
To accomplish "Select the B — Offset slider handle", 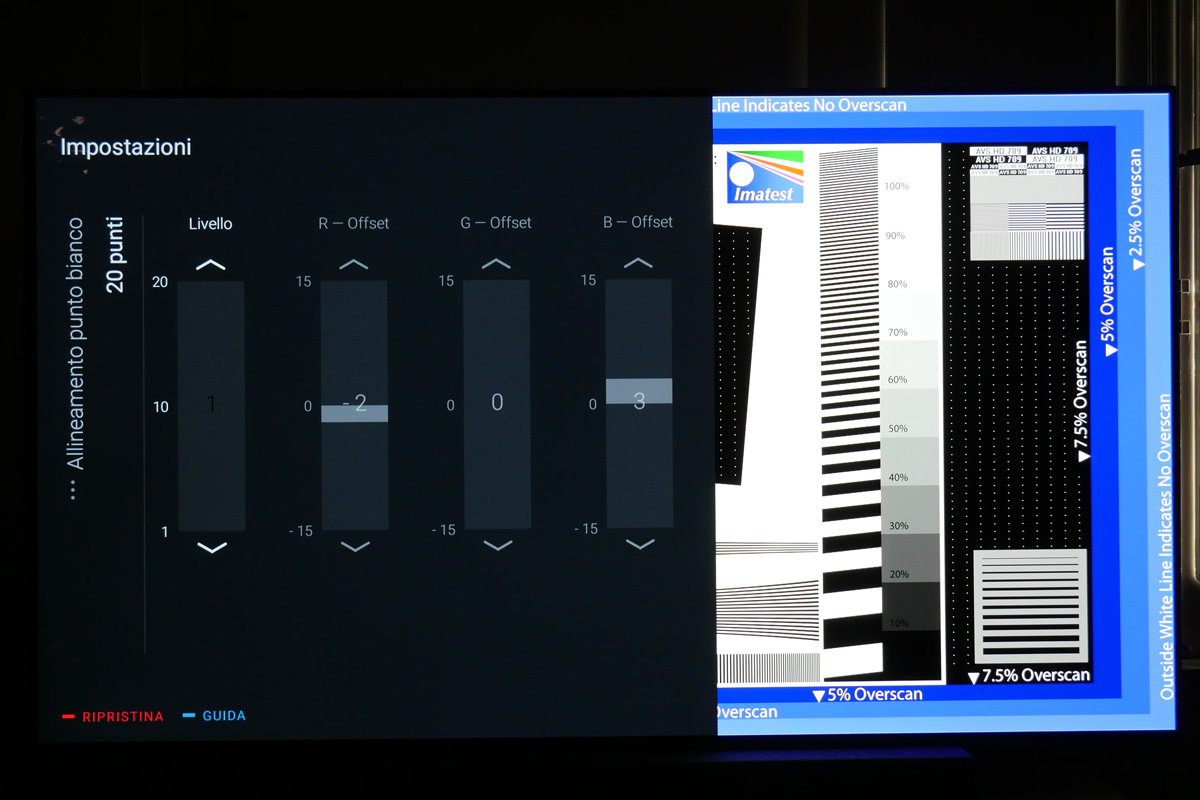I will (x=639, y=391).
